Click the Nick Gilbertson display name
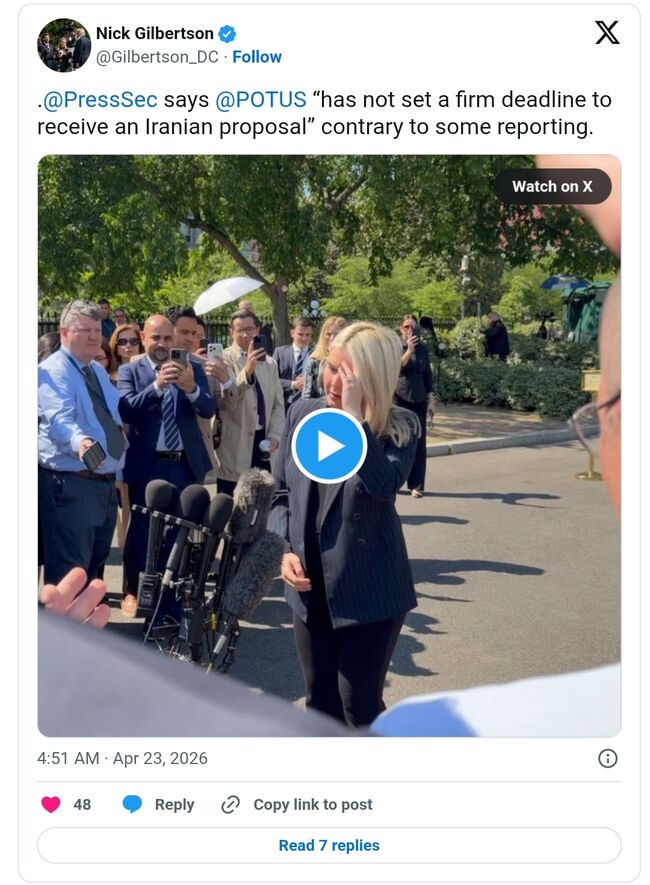The width and height of the screenshot is (650, 885). (x=155, y=33)
